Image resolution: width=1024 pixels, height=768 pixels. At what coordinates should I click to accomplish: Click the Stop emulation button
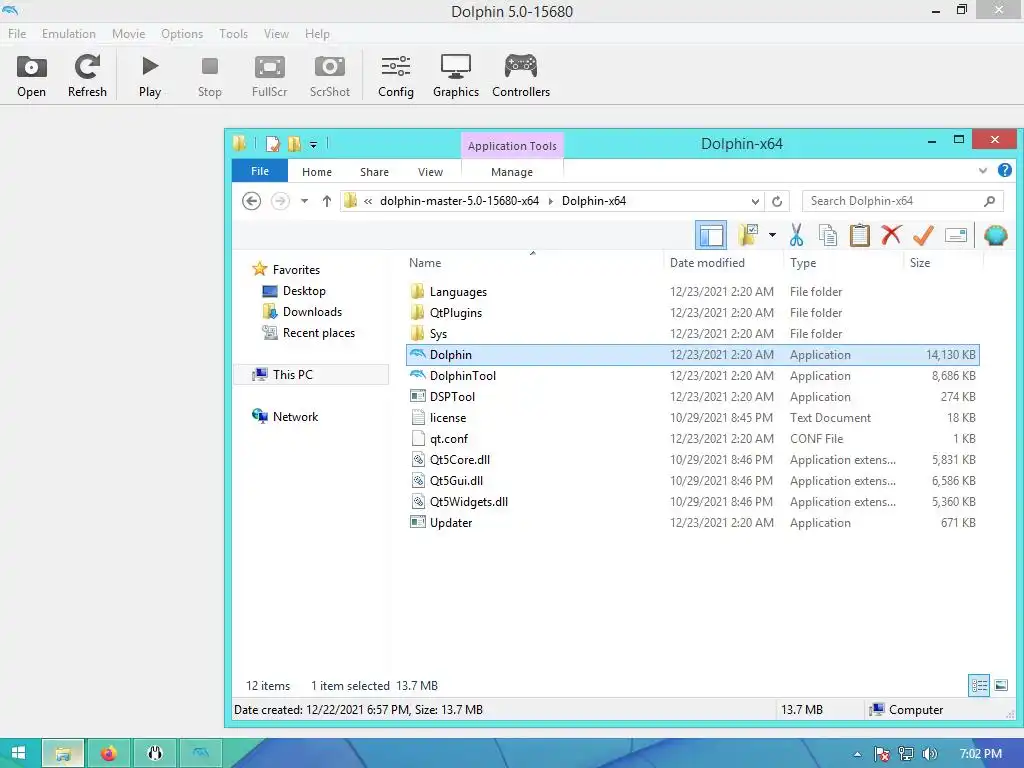210,76
